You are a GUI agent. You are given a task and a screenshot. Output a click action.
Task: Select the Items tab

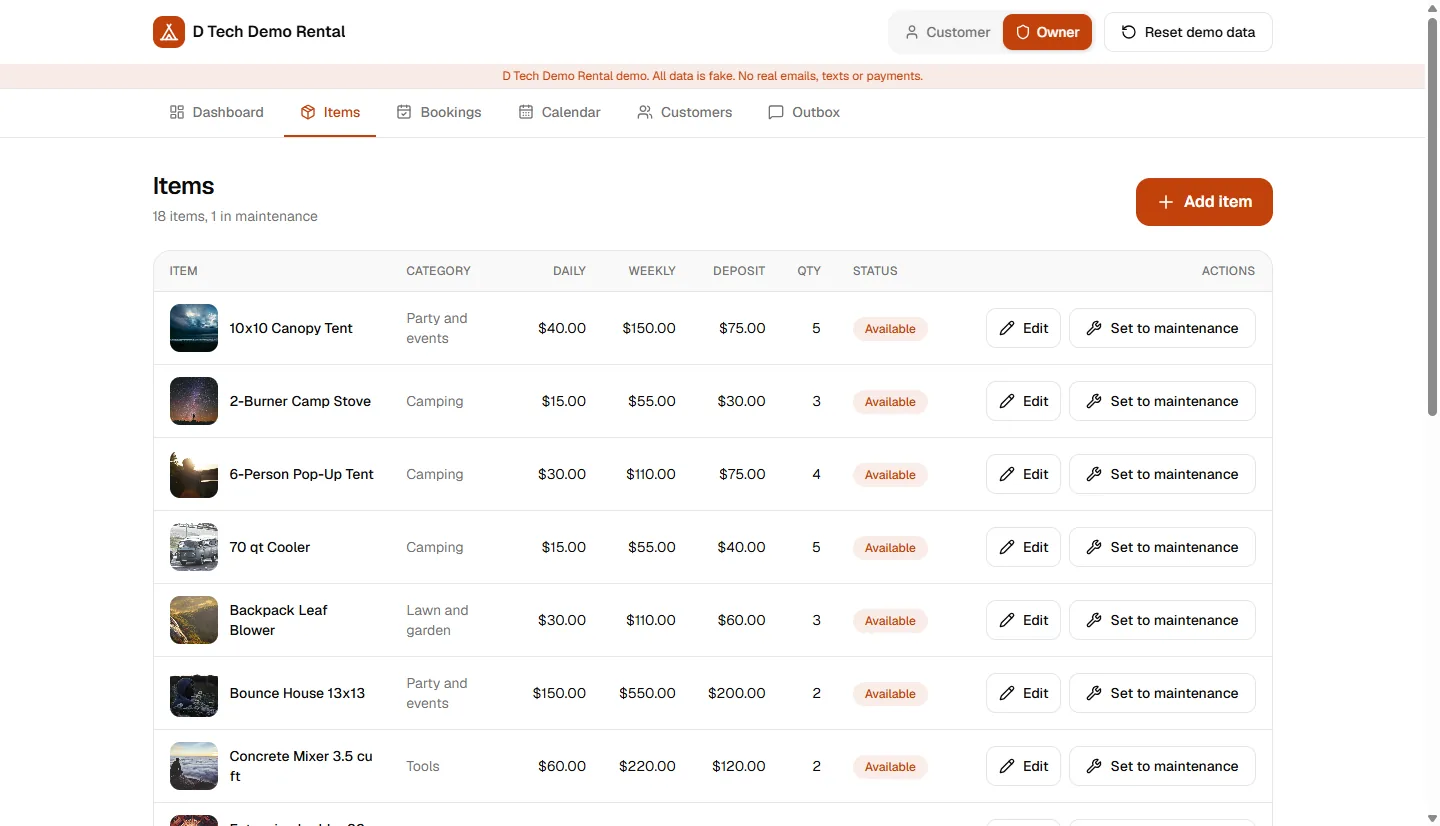(x=330, y=112)
